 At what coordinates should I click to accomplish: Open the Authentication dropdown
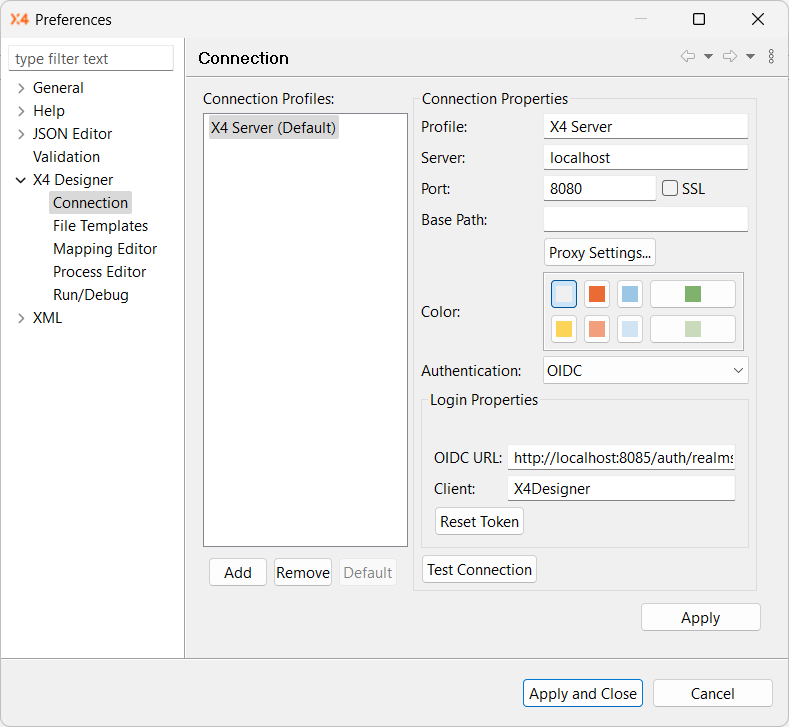(645, 370)
